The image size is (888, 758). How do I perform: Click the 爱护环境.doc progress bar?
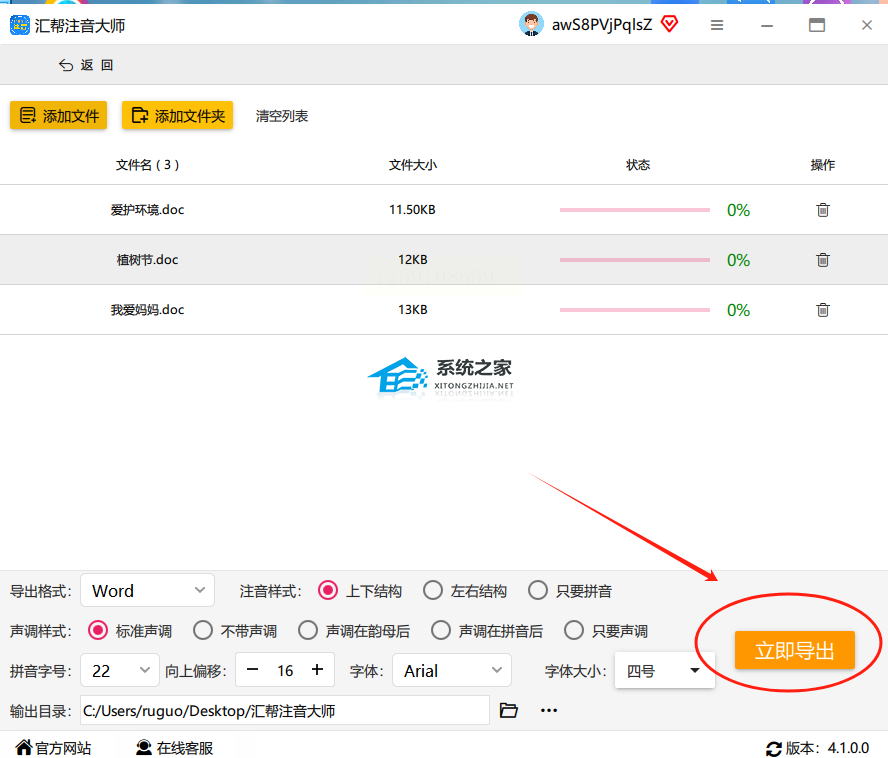click(x=634, y=210)
